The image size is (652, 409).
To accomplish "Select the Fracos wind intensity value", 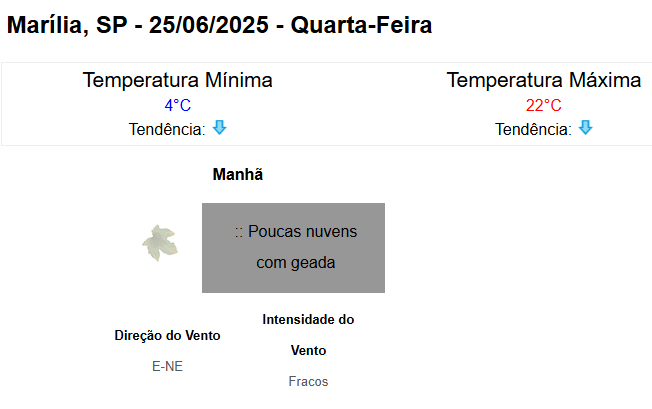I will tap(308, 381).
